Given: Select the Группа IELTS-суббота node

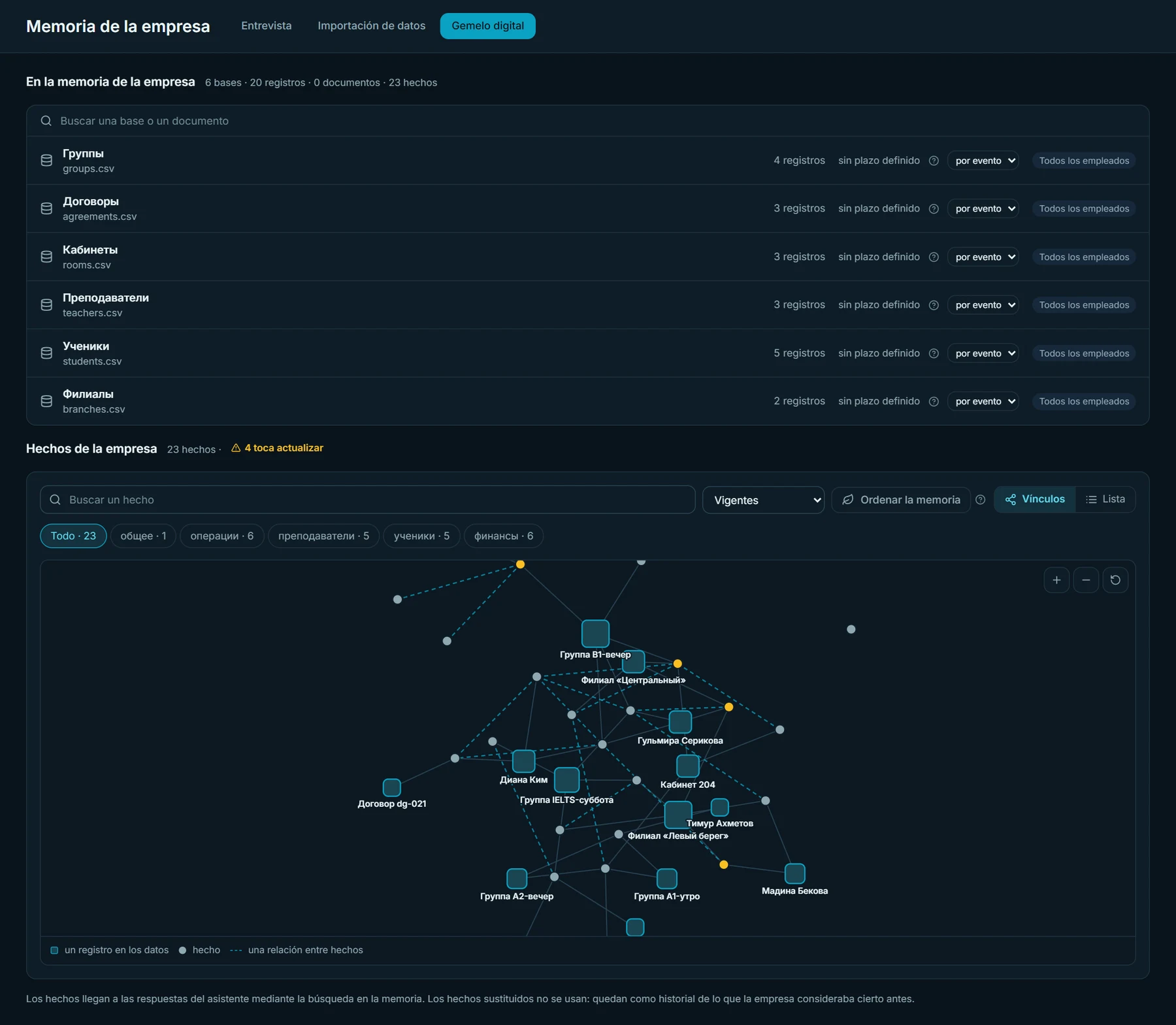Looking at the screenshot, I should (x=566, y=780).
